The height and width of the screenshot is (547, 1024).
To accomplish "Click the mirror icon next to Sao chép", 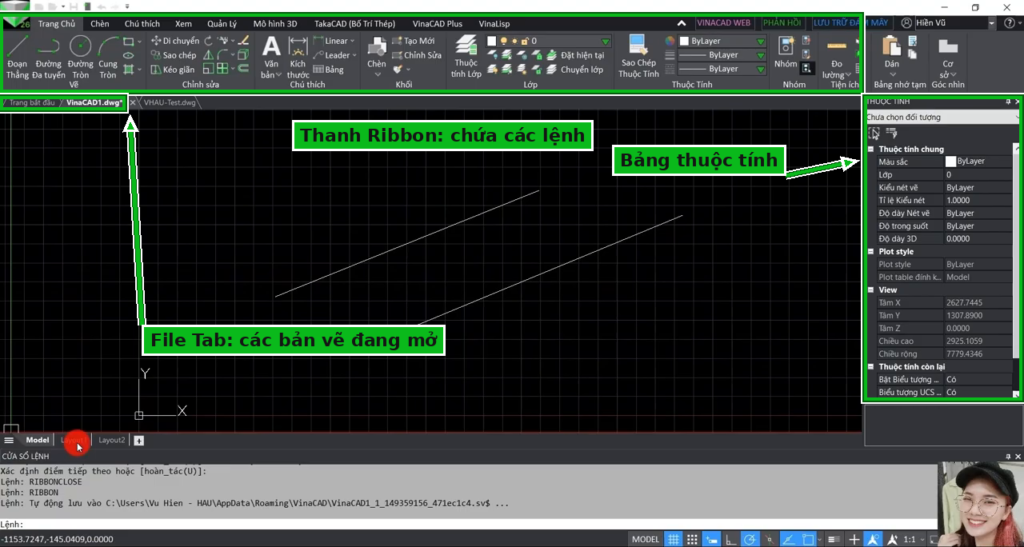I will click(x=208, y=55).
